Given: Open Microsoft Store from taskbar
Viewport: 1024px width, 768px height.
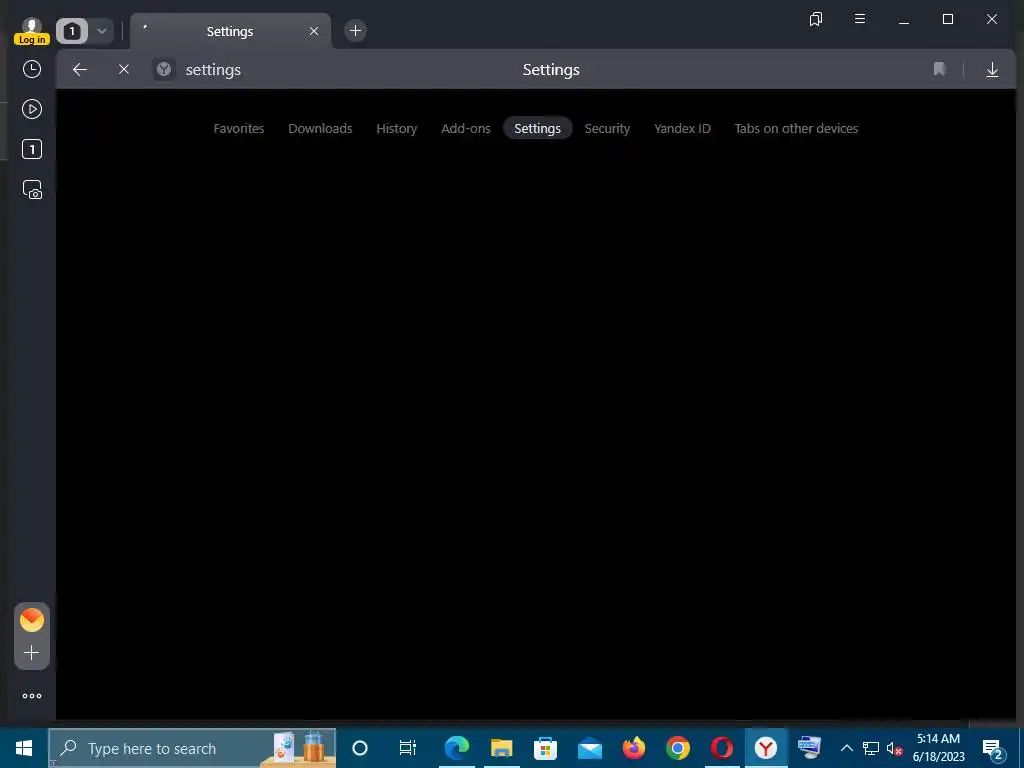Looking at the screenshot, I should [545, 748].
